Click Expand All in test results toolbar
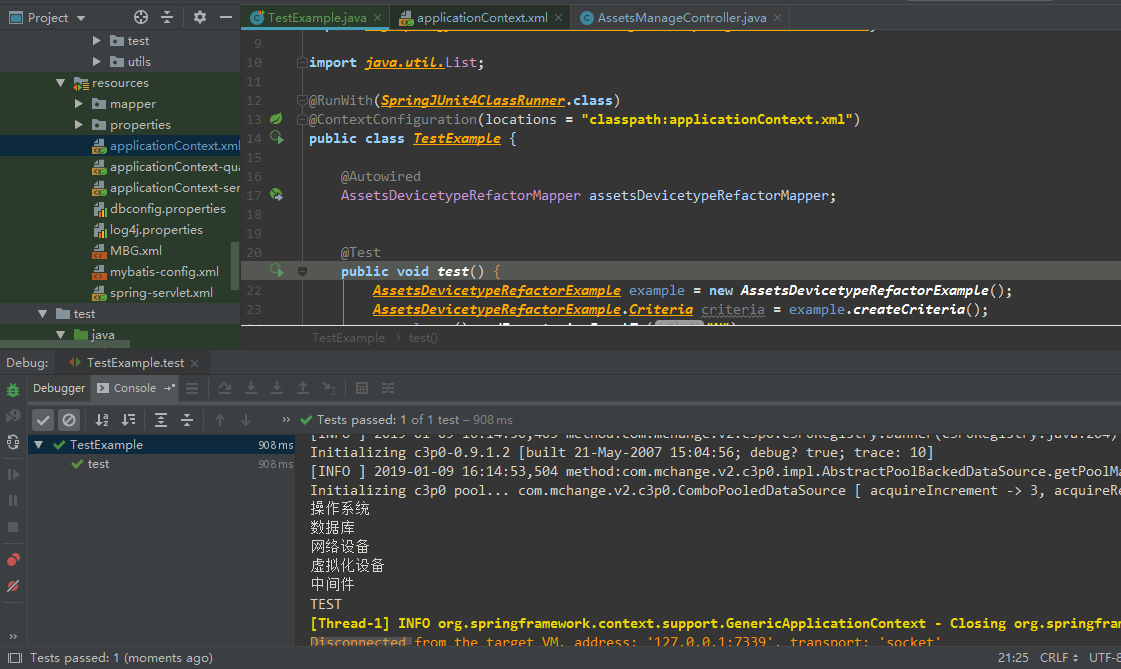This screenshot has height=669, width=1121. [x=160, y=420]
